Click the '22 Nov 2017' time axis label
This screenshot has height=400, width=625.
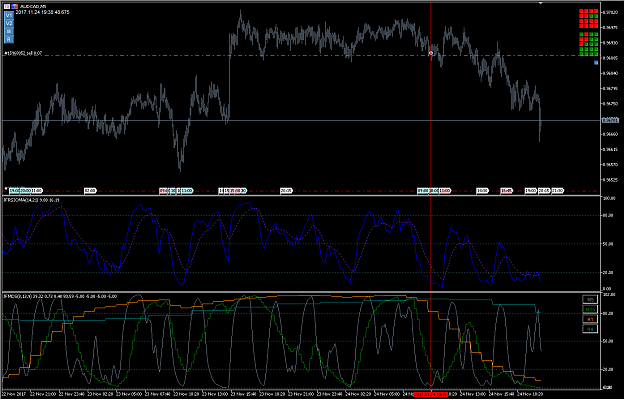(x=13, y=394)
